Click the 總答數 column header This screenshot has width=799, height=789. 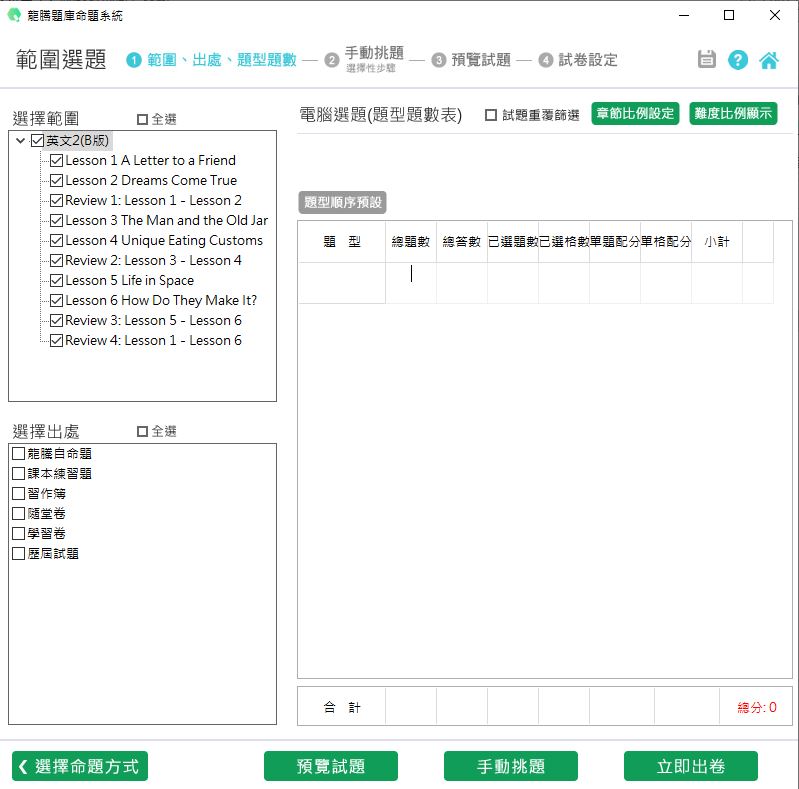pyautogui.click(x=462, y=242)
